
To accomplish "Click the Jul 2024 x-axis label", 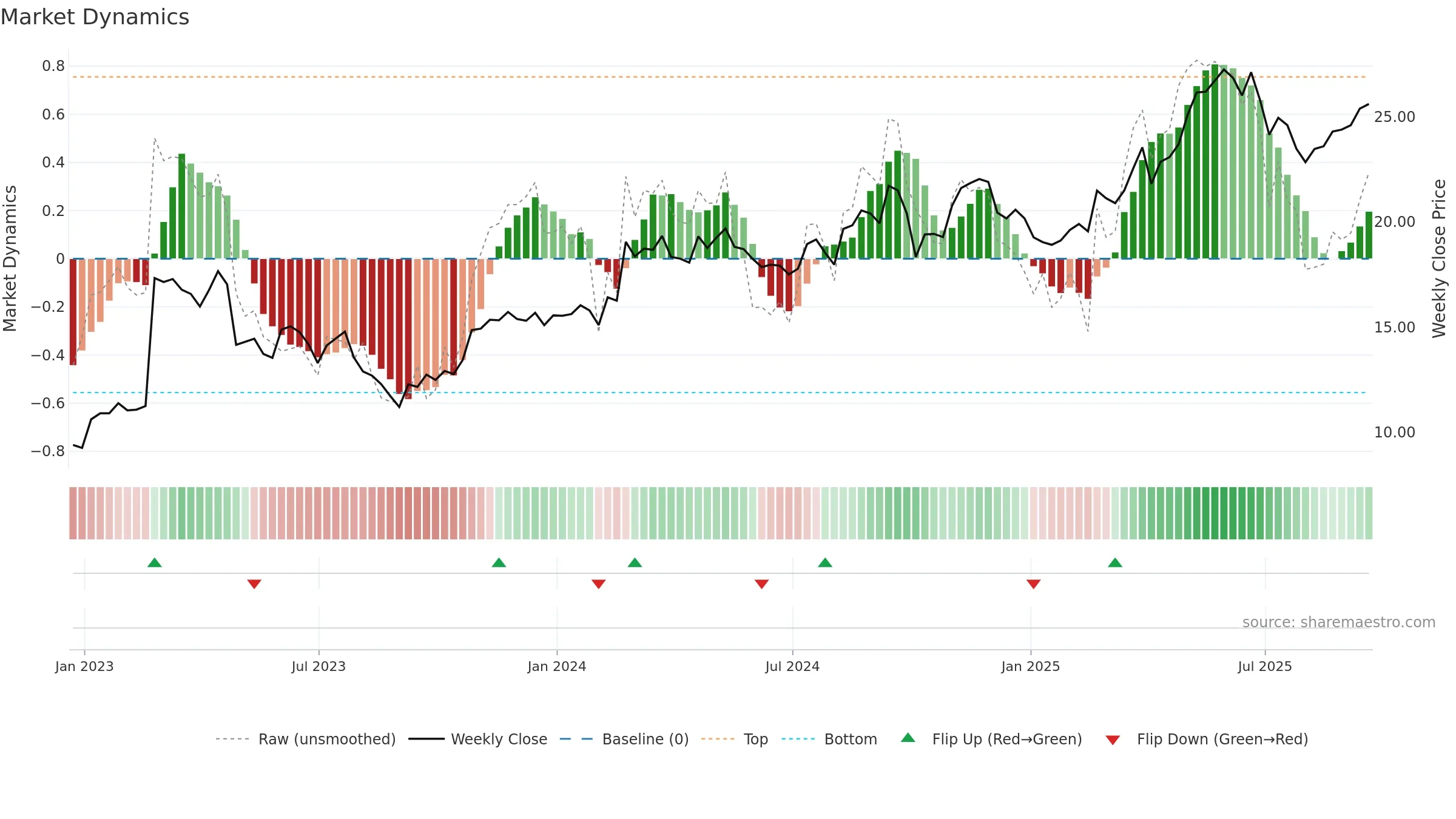I will click(x=792, y=666).
